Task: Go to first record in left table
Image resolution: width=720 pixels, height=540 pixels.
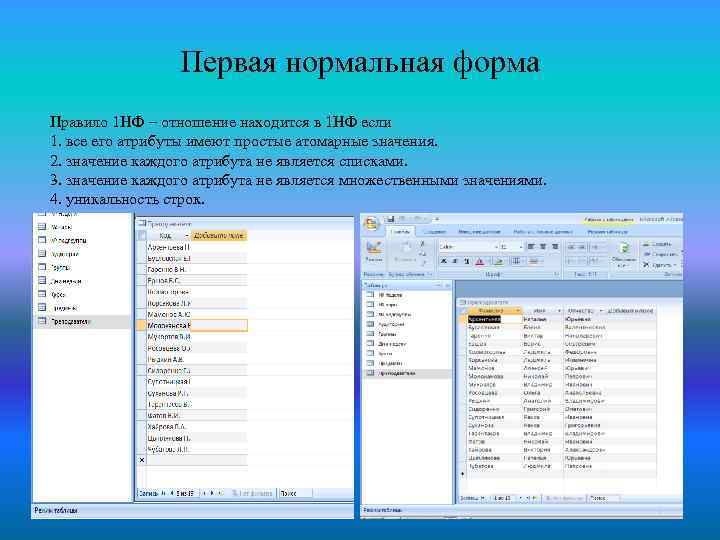Action: click(x=164, y=494)
